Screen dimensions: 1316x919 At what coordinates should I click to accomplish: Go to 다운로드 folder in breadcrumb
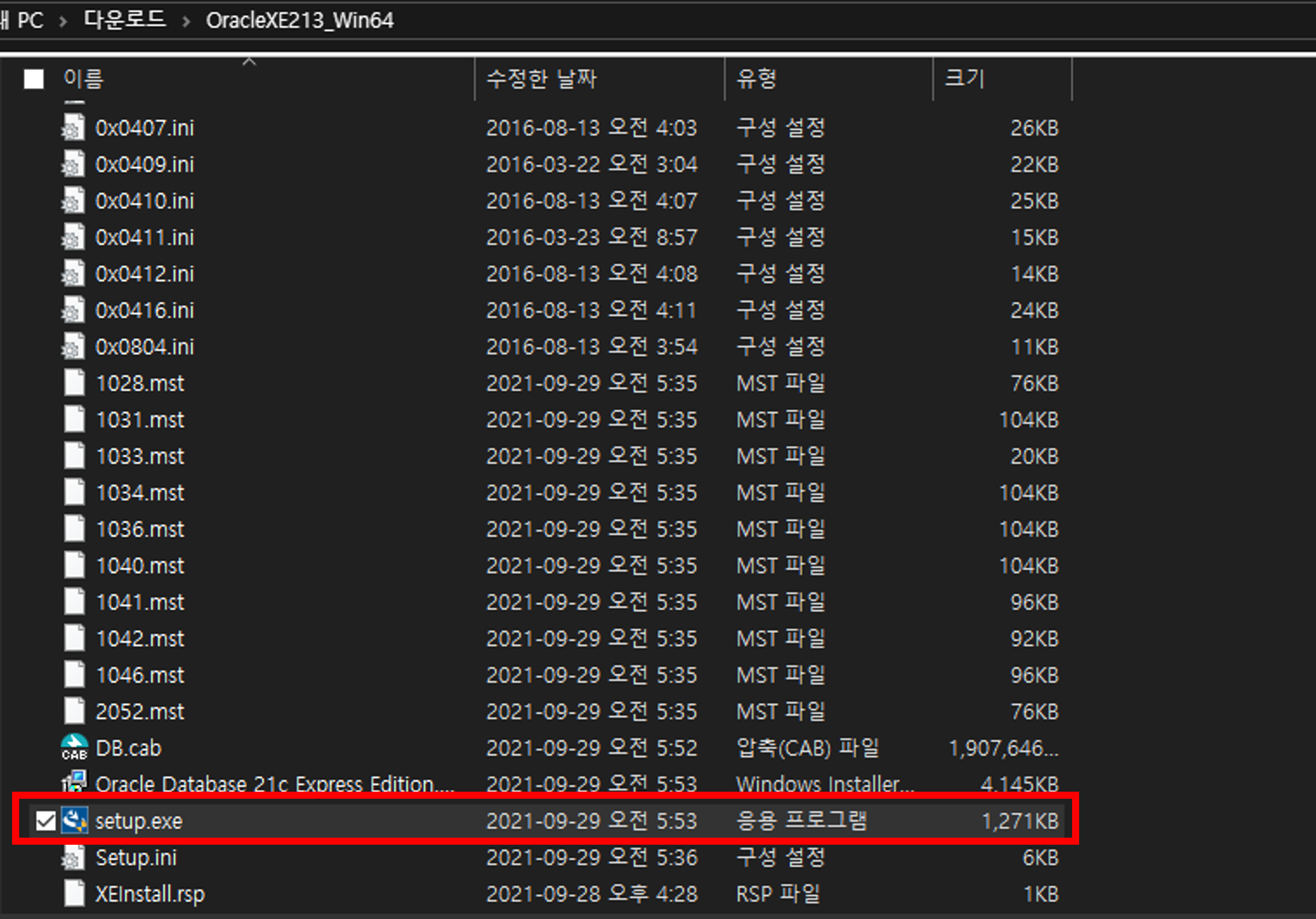124,21
